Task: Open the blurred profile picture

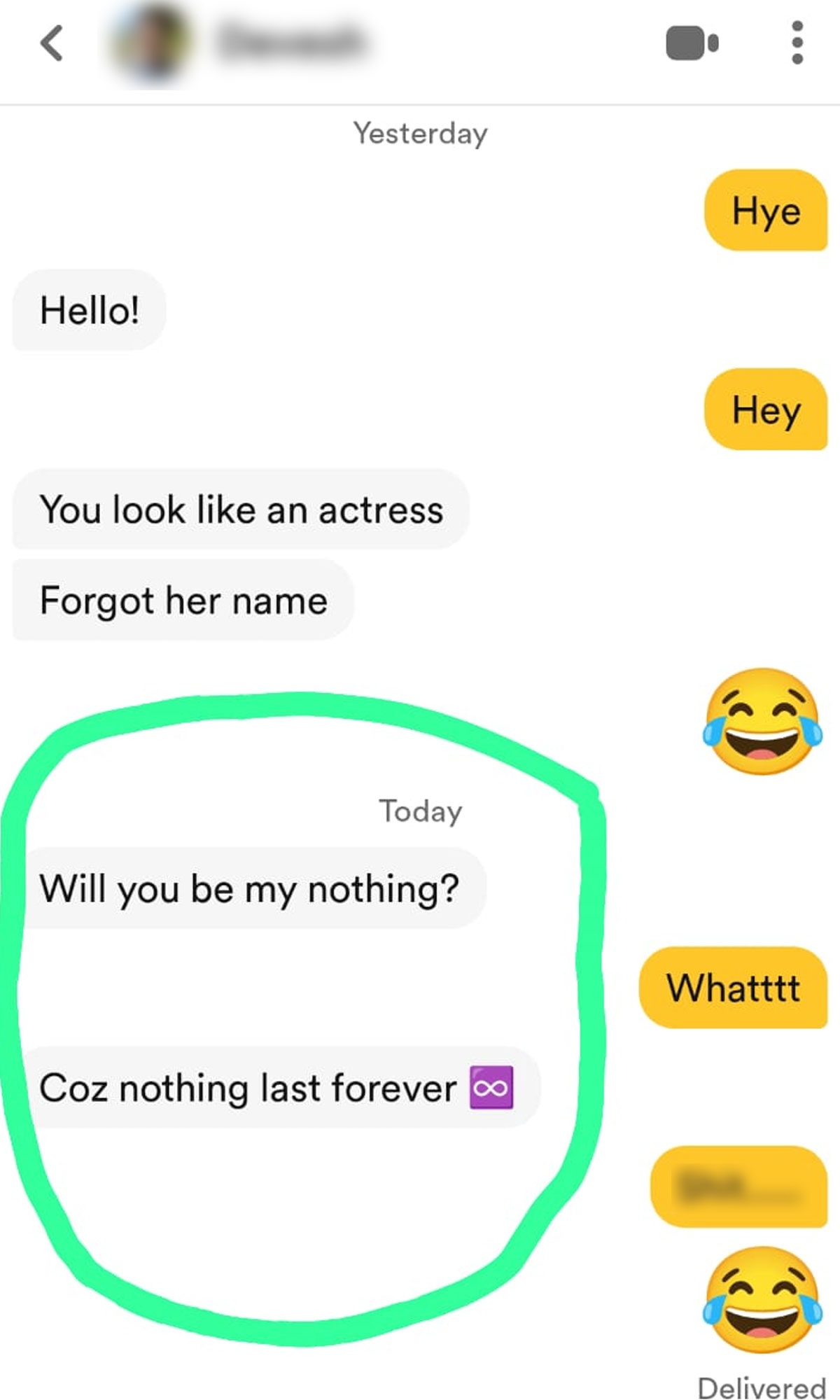Action: tap(150, 43)
